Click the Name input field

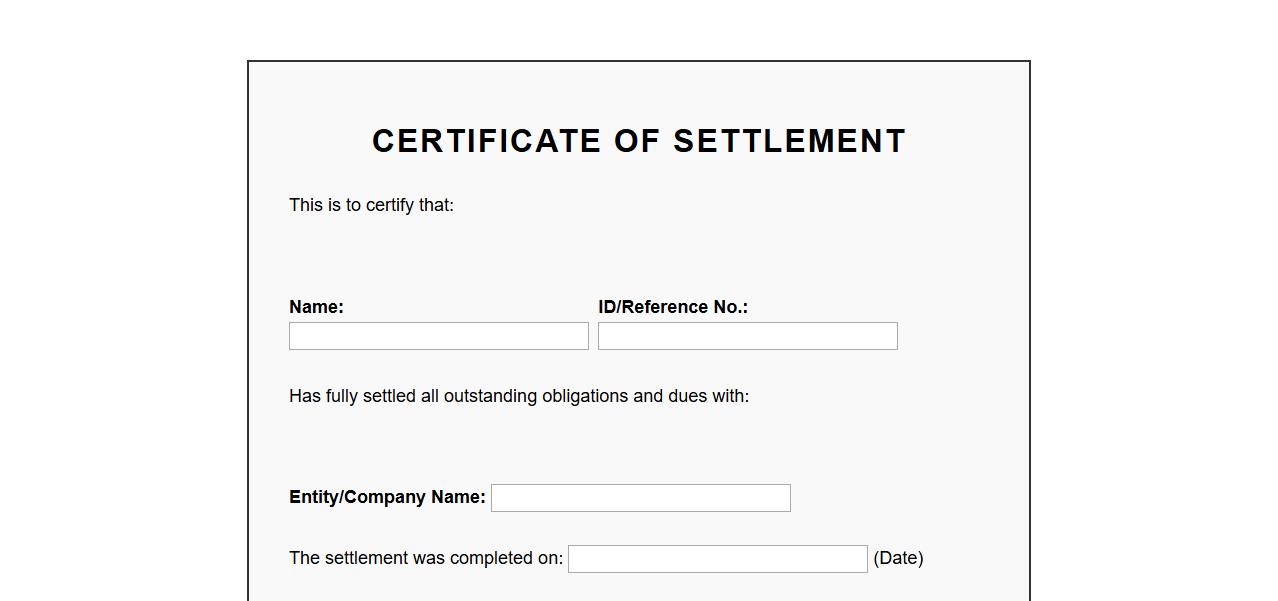[x=438, y=336]
